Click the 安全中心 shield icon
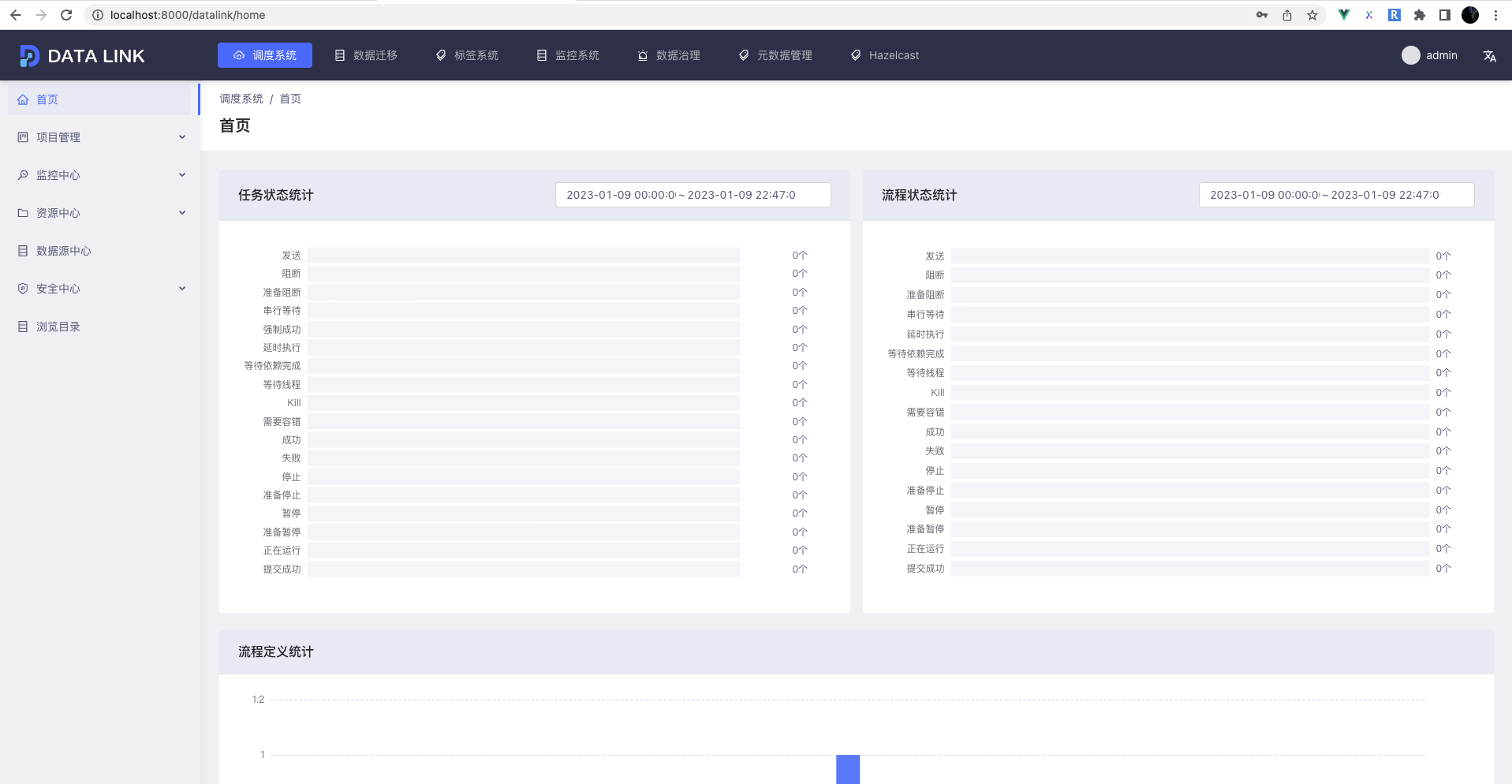This screenshot has width=1512, height=784. click(x=23, y=289)
